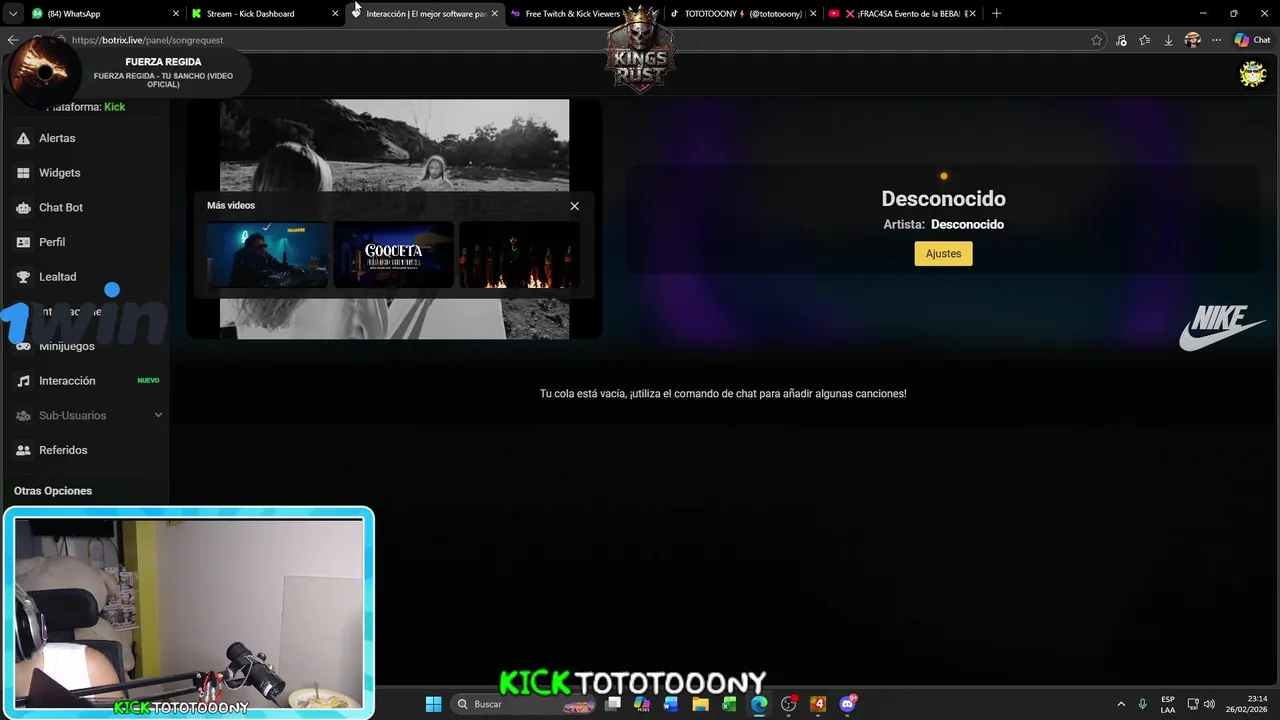
Task: Open Excel from the taskbar
Action: pyautogui.click(x=730, y=704)
